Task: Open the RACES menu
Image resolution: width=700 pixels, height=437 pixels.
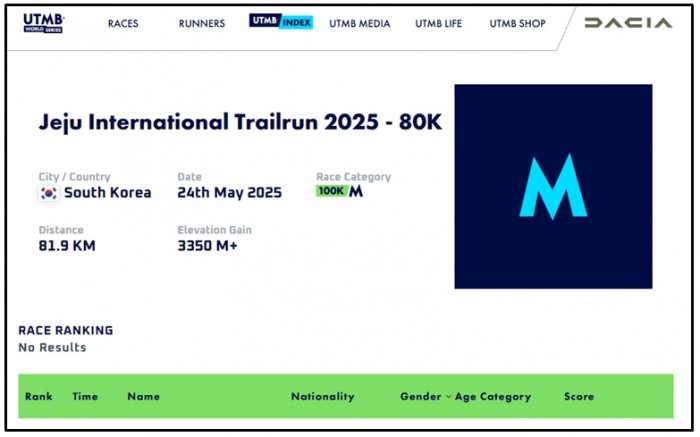Action: [123, 23]
